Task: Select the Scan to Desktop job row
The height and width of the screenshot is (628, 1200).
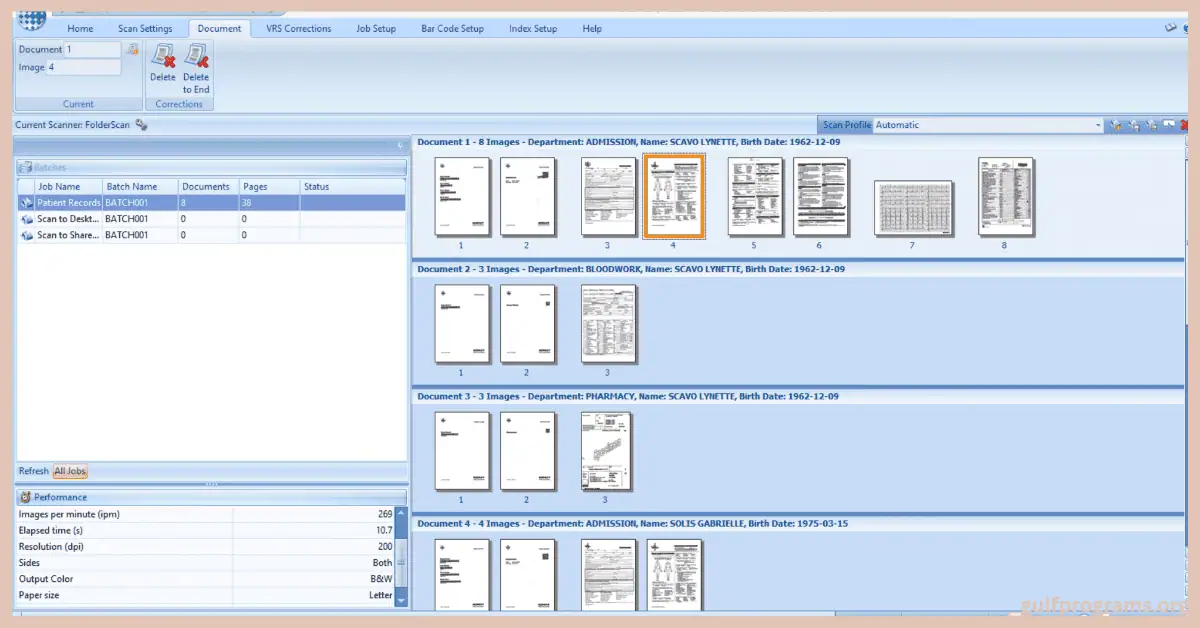Action: tap(68, 219)
